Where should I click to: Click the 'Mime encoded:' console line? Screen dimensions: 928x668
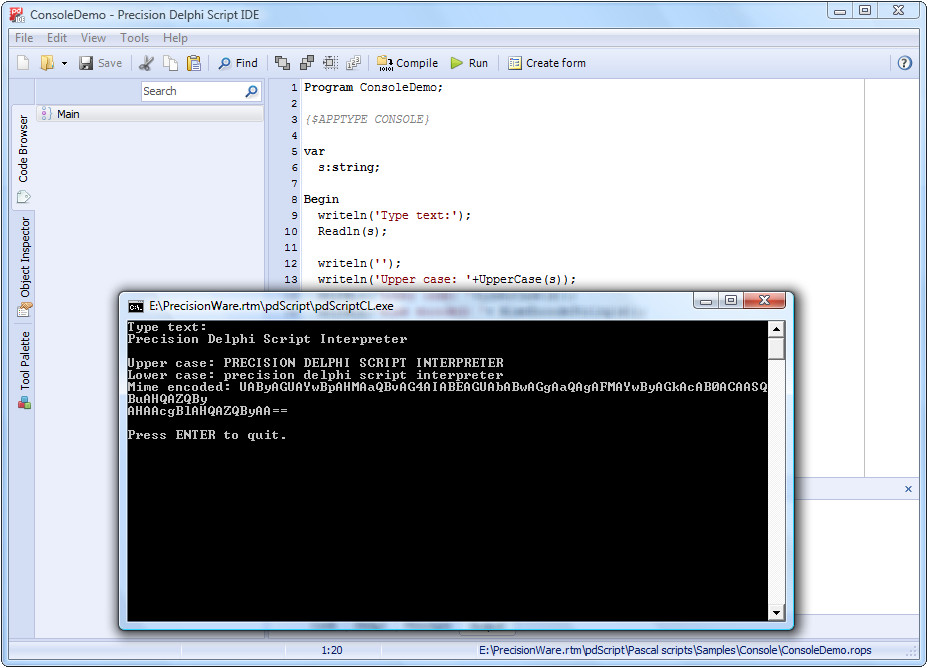(447, 387)
